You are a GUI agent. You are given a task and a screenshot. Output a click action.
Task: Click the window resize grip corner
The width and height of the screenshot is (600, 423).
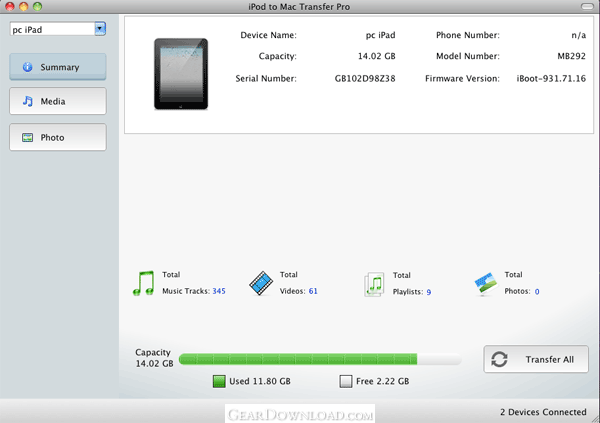(596, 419)
